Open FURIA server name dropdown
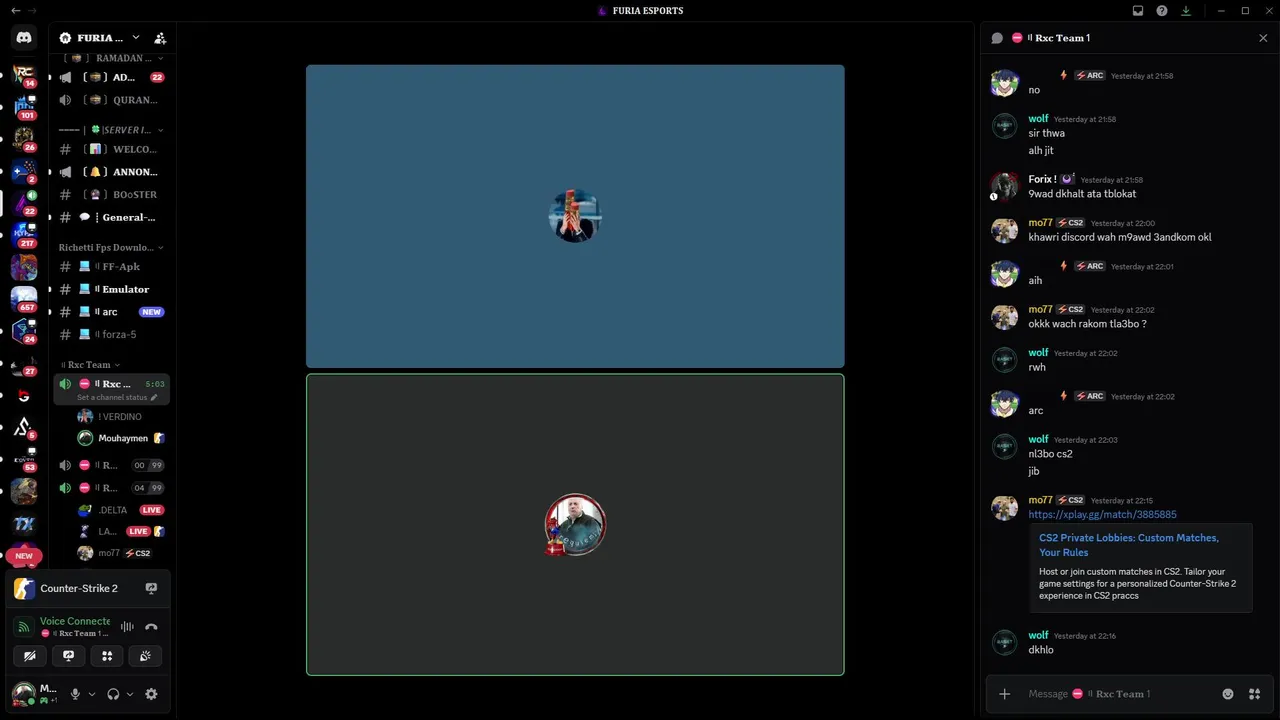The width and height of the screenshot is (1280, 720). [x=100, y=38]
